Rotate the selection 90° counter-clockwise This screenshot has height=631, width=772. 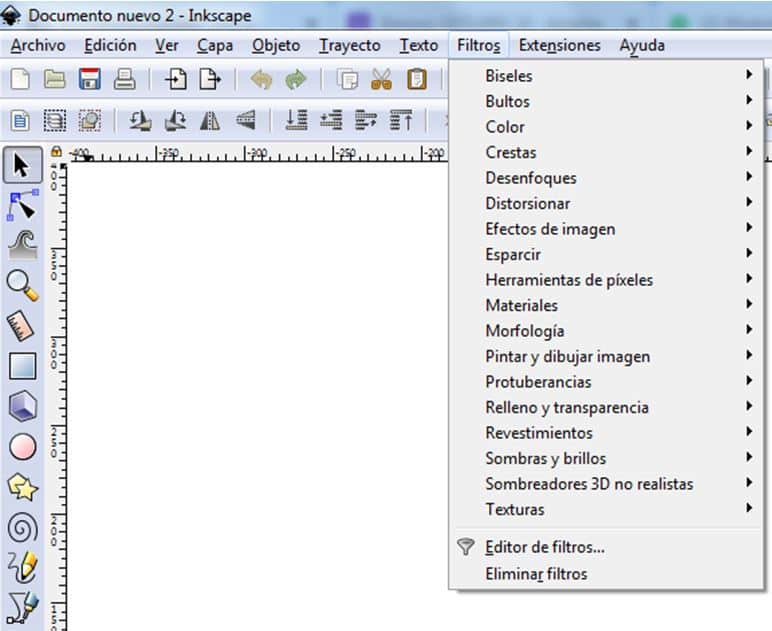tap(140, 121)
